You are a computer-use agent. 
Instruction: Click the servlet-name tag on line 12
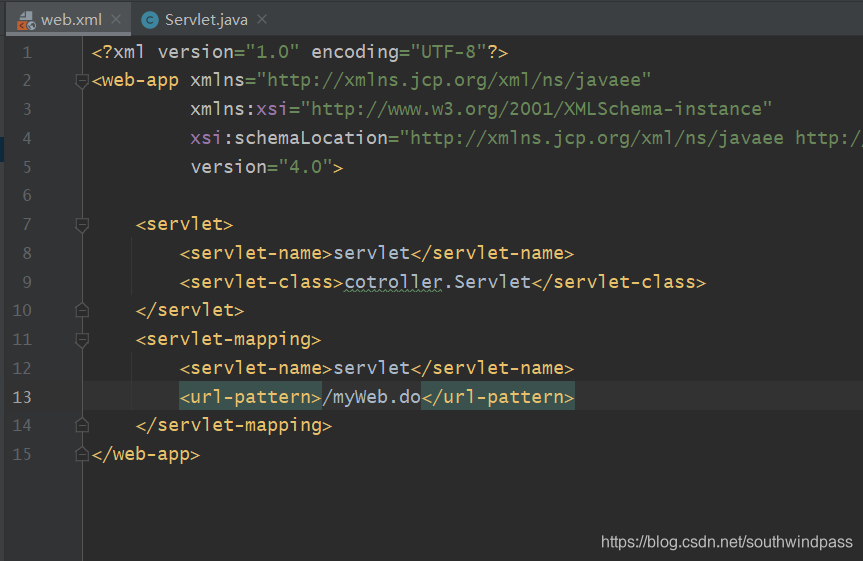[x=256, y=368]
